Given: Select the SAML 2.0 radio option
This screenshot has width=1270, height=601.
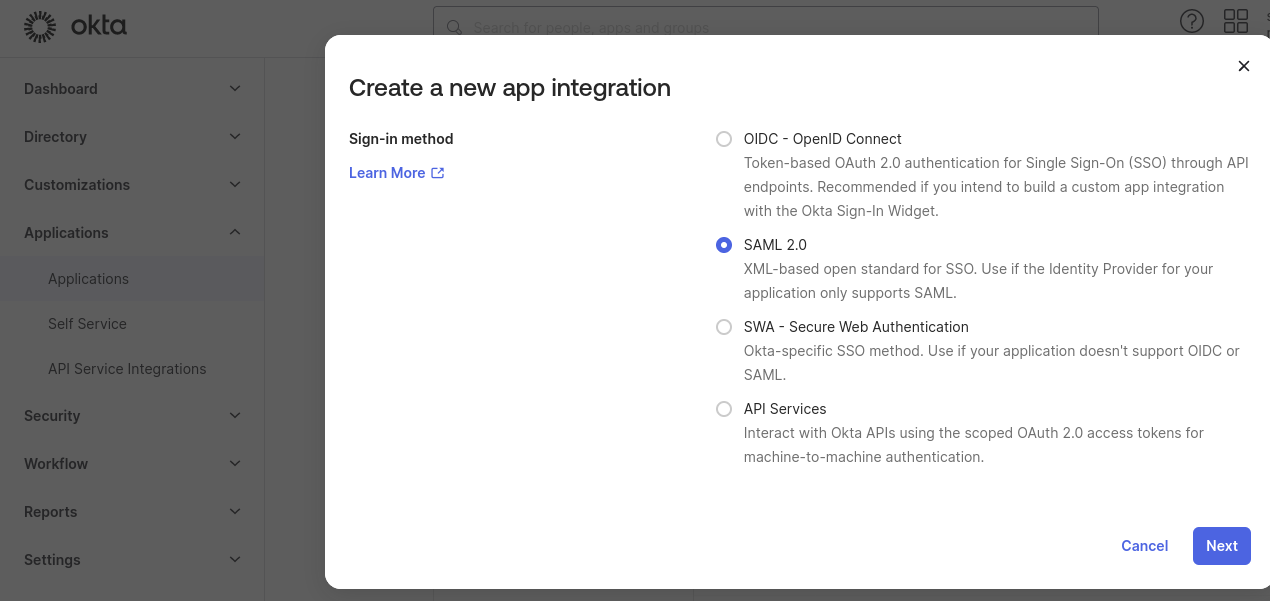Looking at the screenshot, I should click(724, 245).
